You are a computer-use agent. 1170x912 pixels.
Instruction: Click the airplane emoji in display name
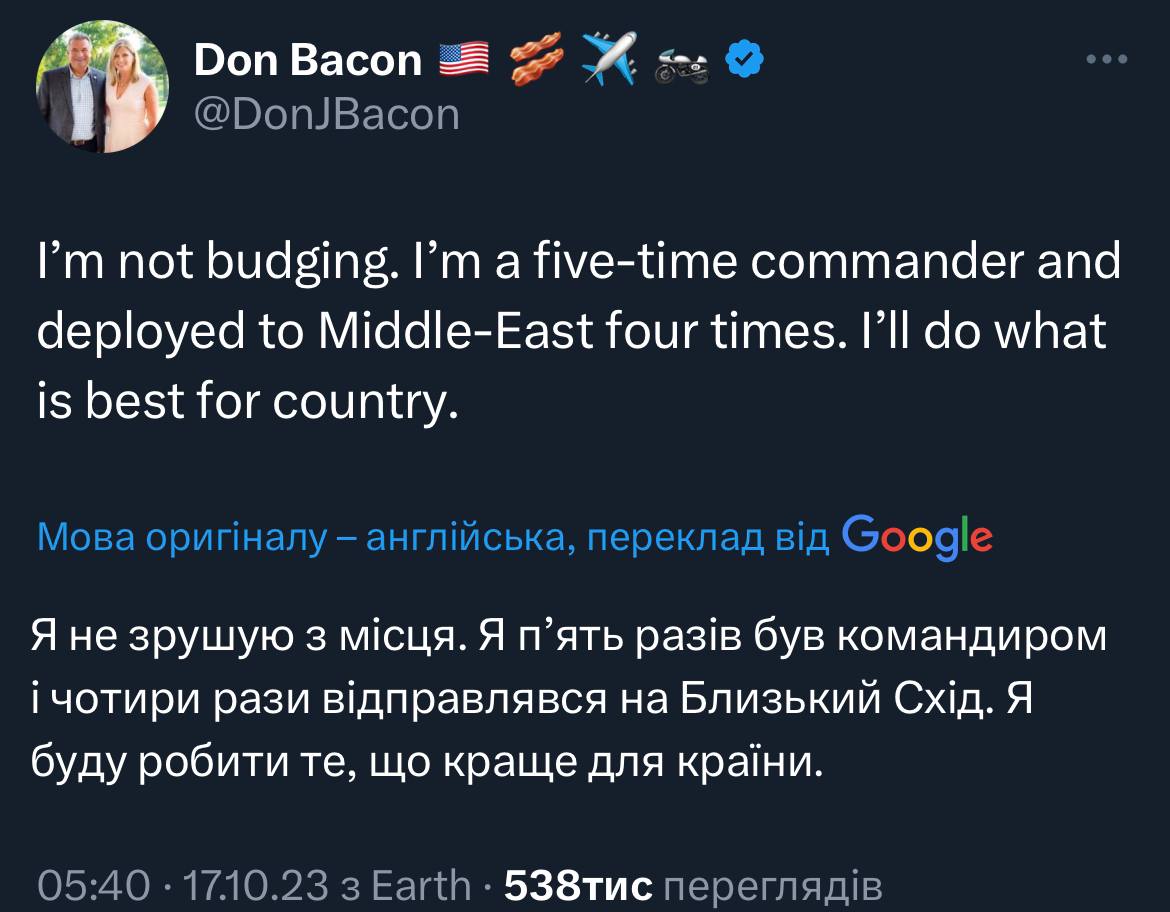[x=609, y=60]
